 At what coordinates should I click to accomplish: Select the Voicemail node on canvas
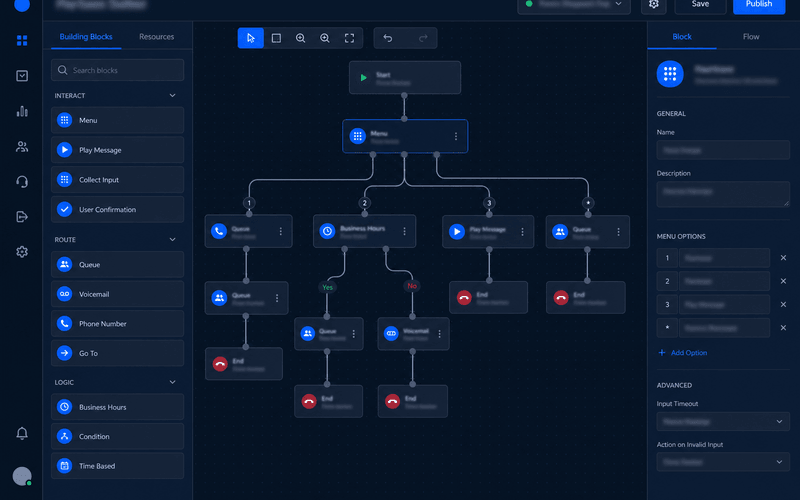(413, 334)
